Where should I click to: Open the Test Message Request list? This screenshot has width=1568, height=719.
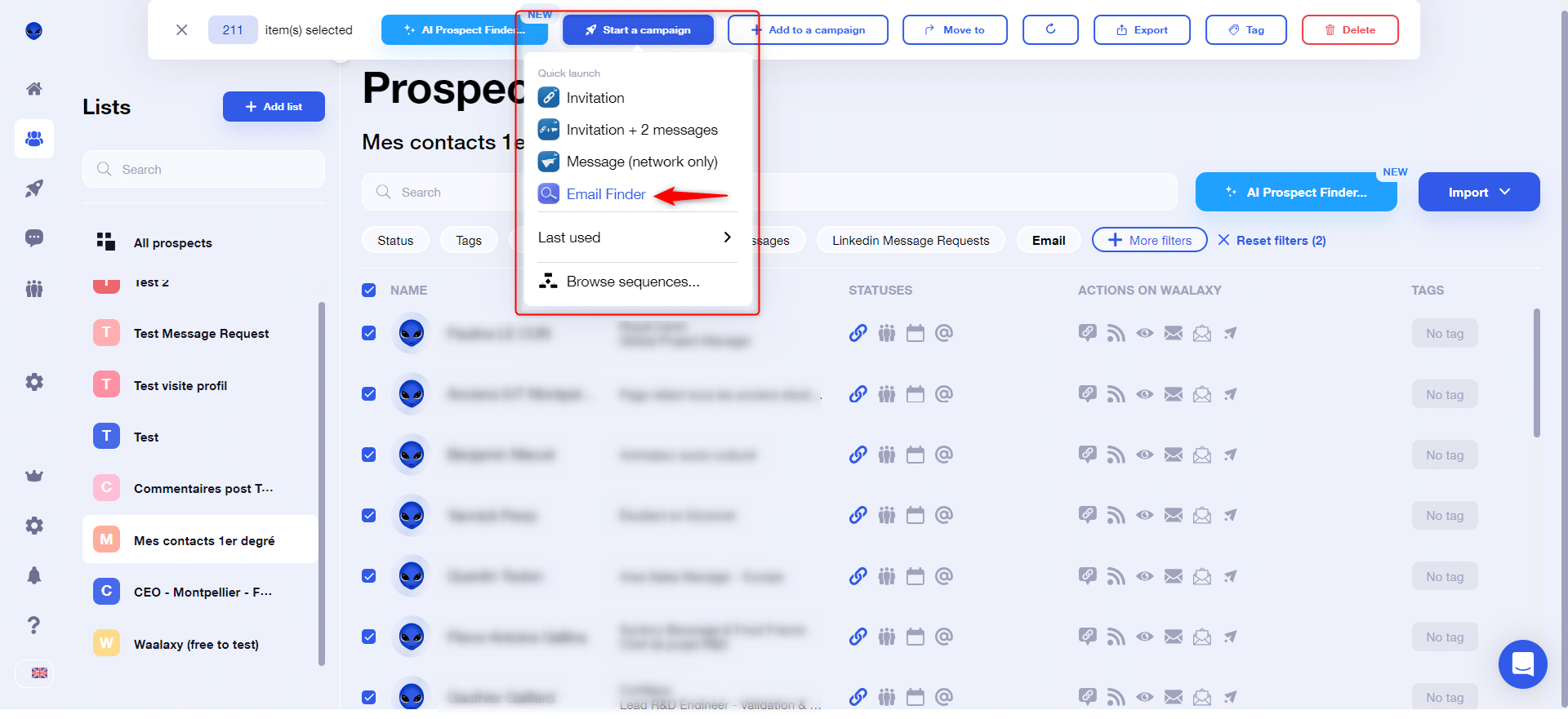(x=200, y=333)
